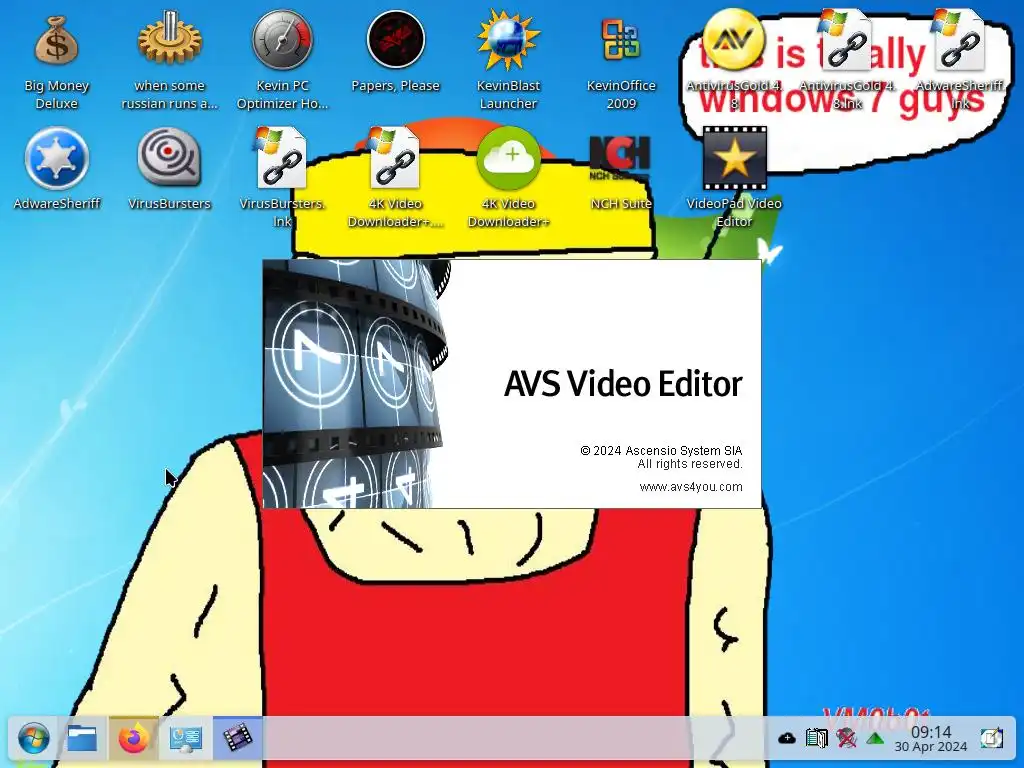Open NCH Suite desktop icon

621,159
